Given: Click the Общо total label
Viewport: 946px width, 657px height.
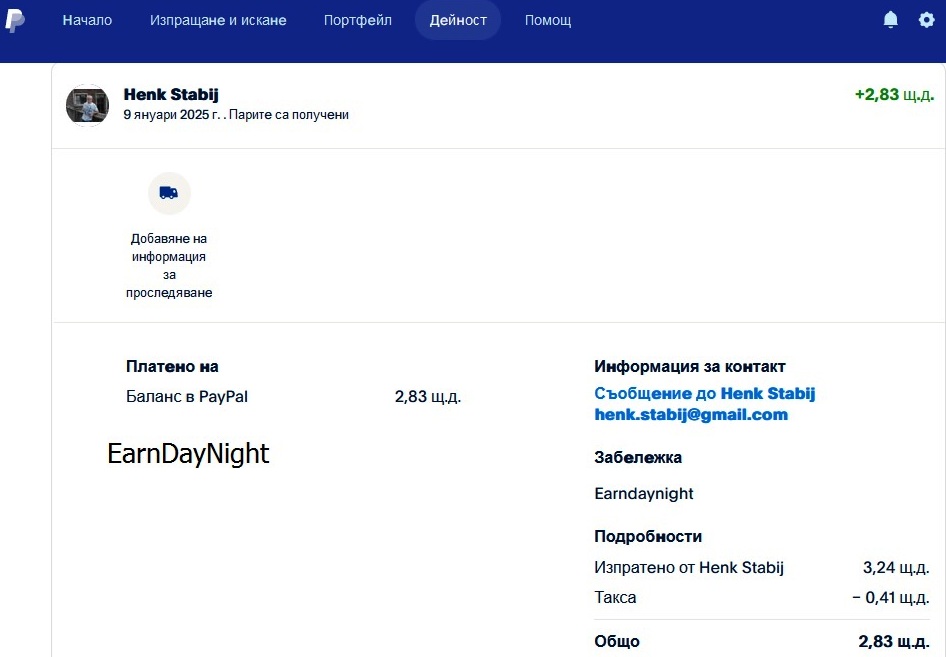Looking at the screenshot, I should (617, 641).
